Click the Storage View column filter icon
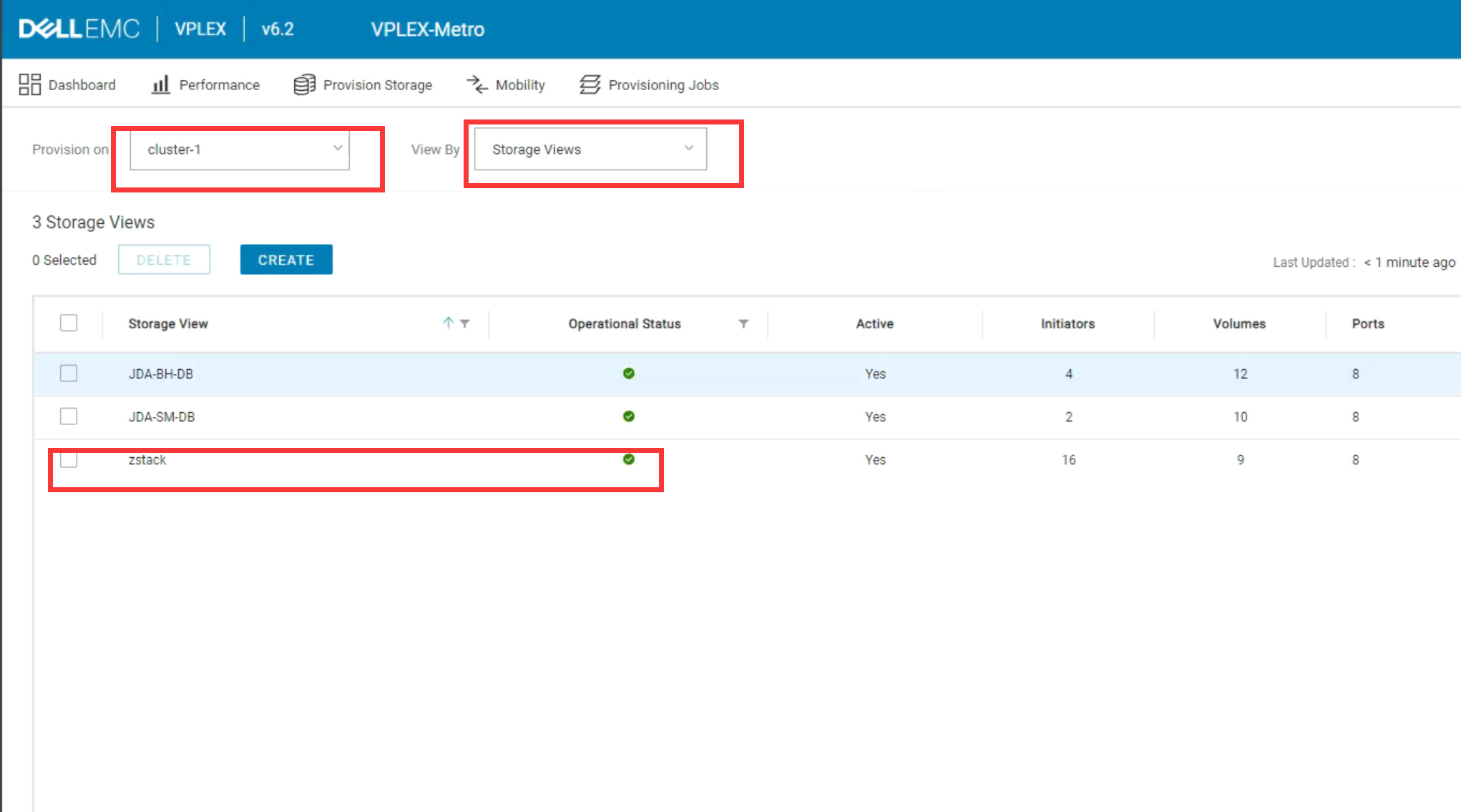 465,323
